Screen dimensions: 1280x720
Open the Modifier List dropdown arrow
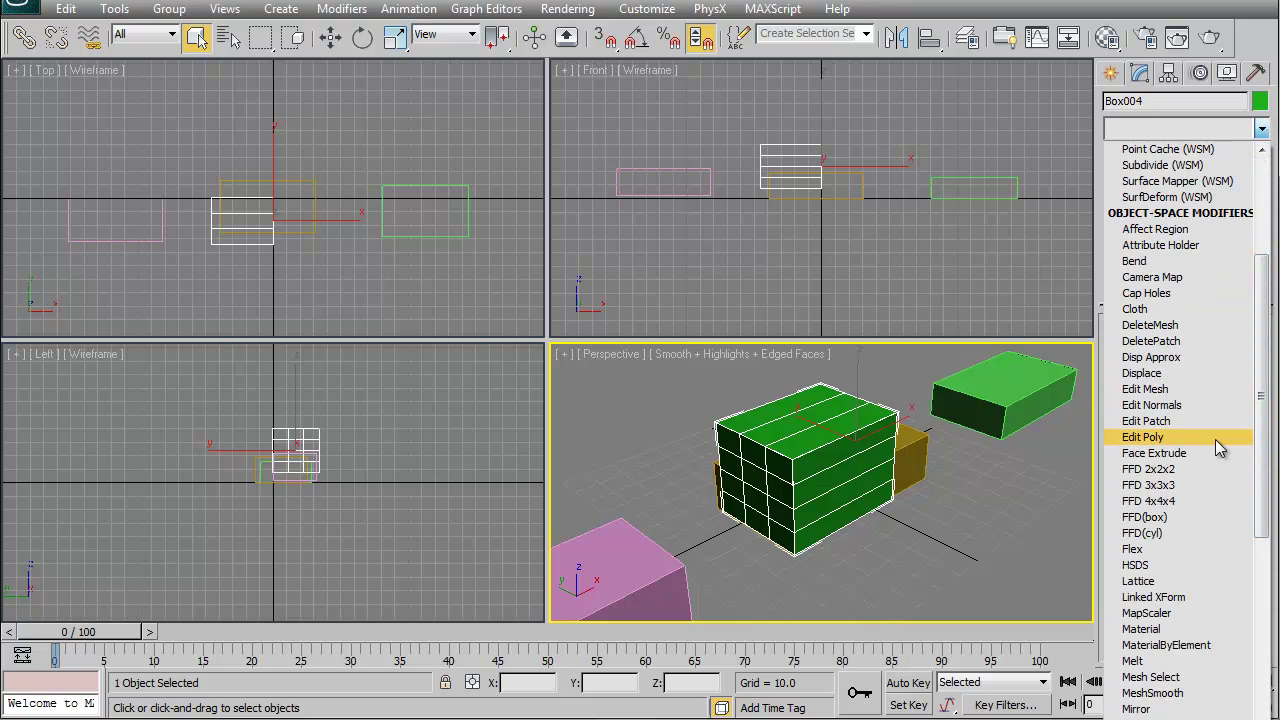point(1261,129)
